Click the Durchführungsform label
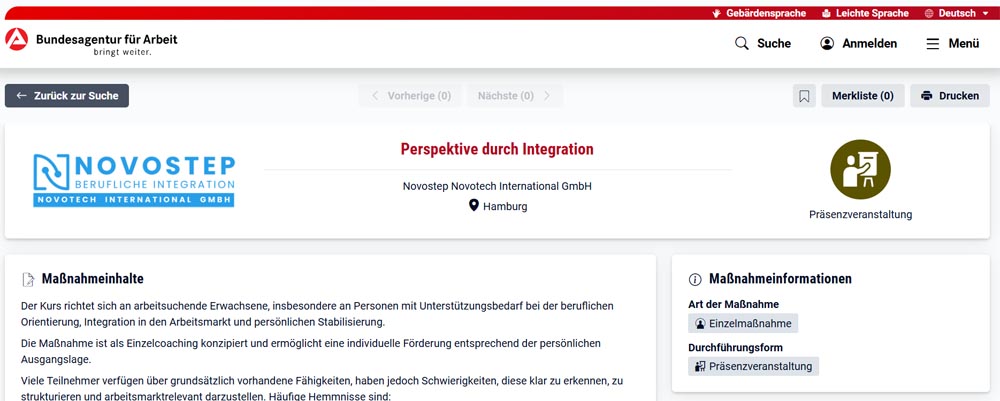This screenshot has width=1000, height=401. (735, 347)
